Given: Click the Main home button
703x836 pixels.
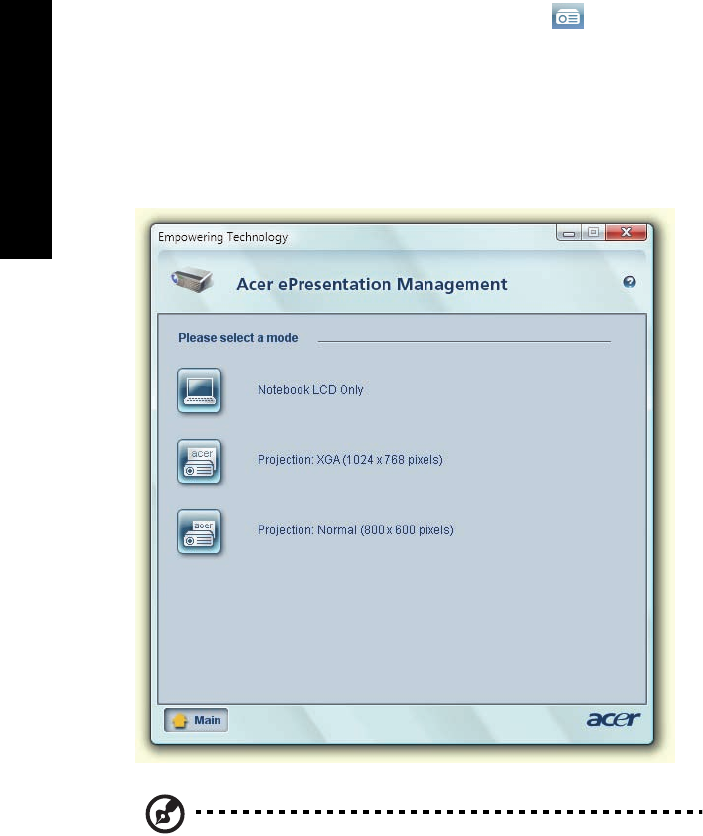Looking at the screenshot, I should (196, 720).
